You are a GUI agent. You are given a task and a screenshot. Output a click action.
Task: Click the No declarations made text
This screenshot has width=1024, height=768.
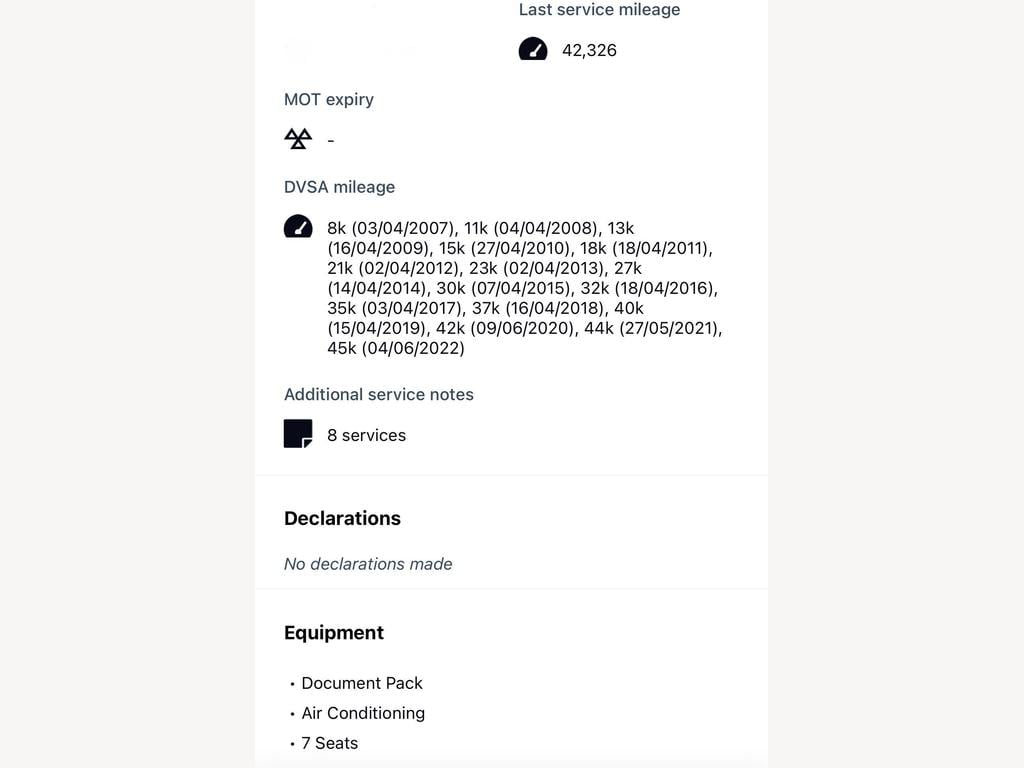(x=368, y=564)
